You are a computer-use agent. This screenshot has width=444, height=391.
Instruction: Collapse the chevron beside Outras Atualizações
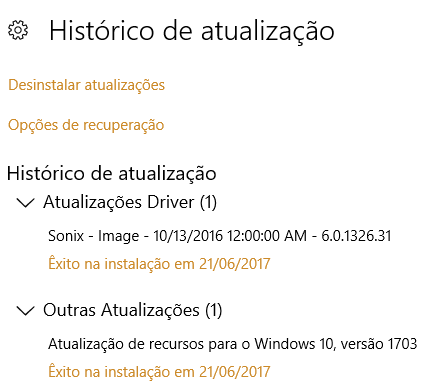tap(25, 310)
